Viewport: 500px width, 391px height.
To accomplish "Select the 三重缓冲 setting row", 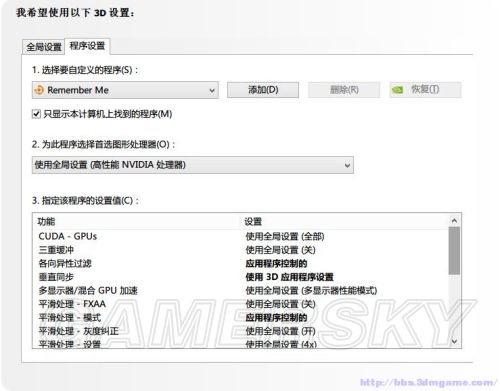I will [241, 250].
